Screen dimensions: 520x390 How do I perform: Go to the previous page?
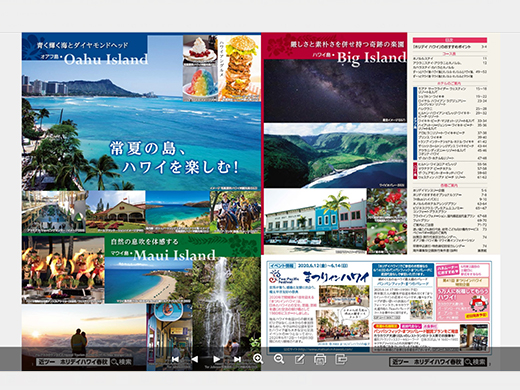(195, 359)
